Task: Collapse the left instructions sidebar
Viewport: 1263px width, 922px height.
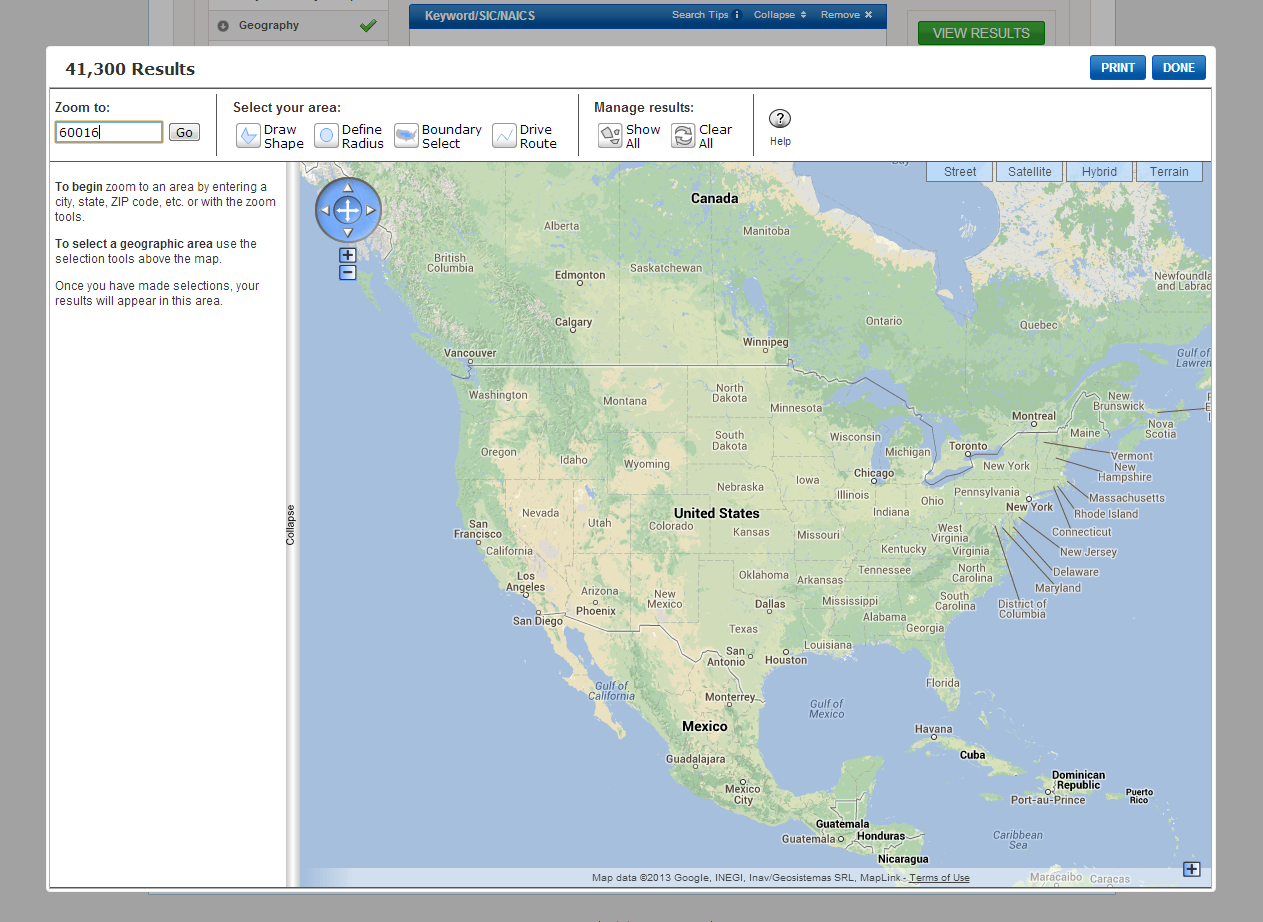Action: coord(291,524)
